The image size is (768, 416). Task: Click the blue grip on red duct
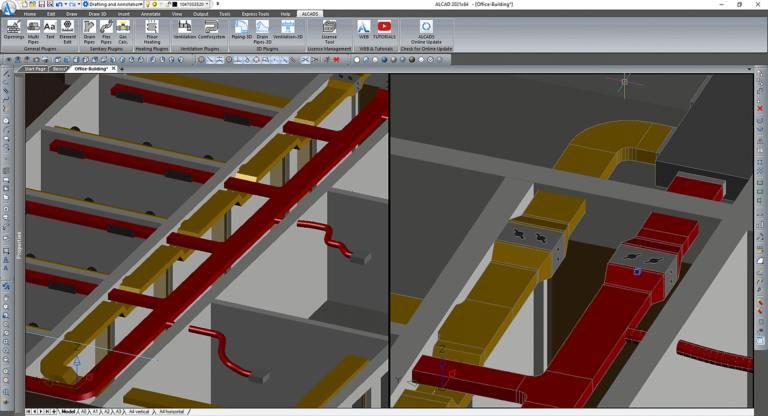coord(637,271)
